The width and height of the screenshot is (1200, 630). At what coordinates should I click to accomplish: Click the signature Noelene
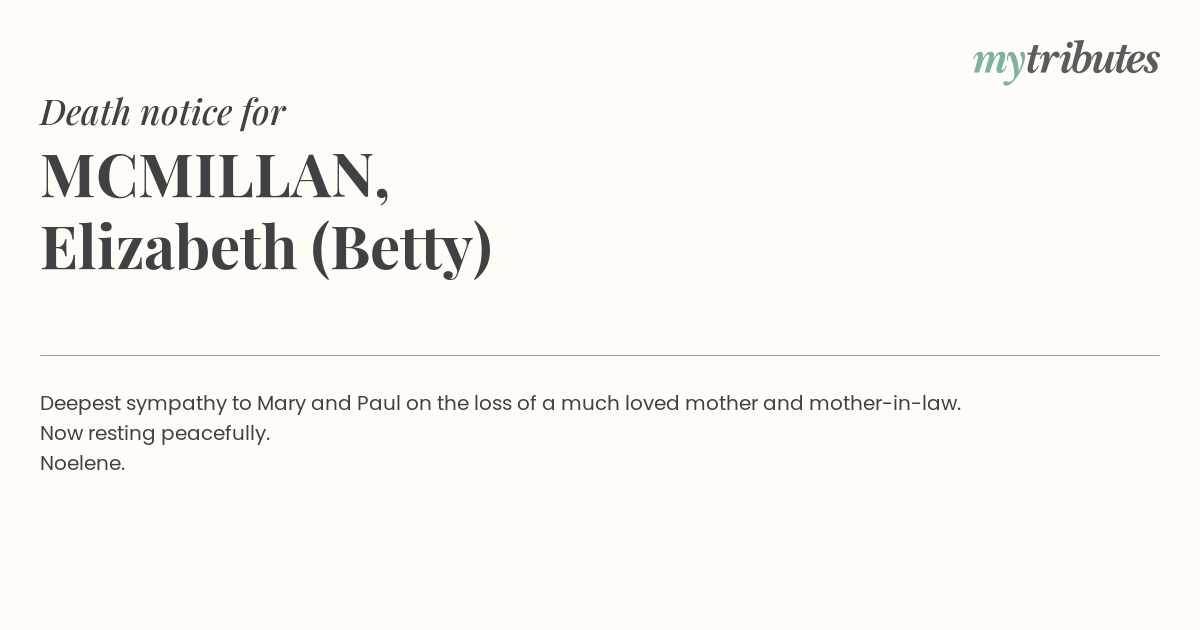click(82, 463)
